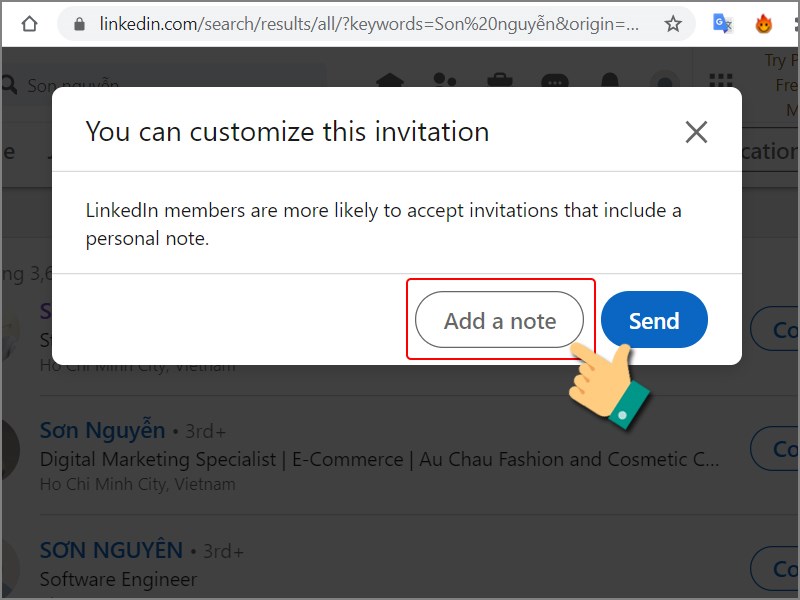
Task: Open the profile avatar Me menu
Action: point(664,81)
